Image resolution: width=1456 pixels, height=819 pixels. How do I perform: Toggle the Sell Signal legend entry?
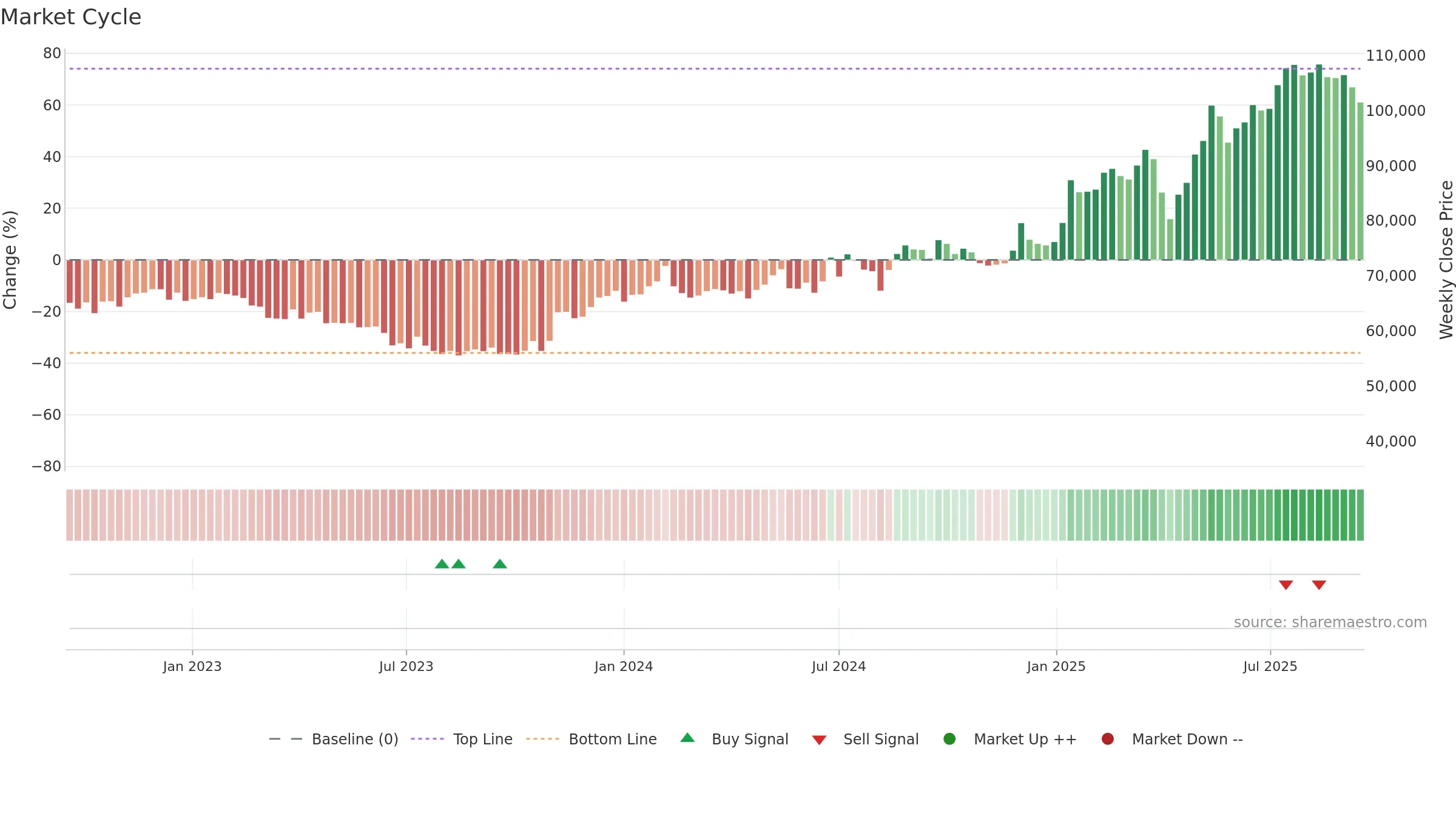[x=865, y=739]
